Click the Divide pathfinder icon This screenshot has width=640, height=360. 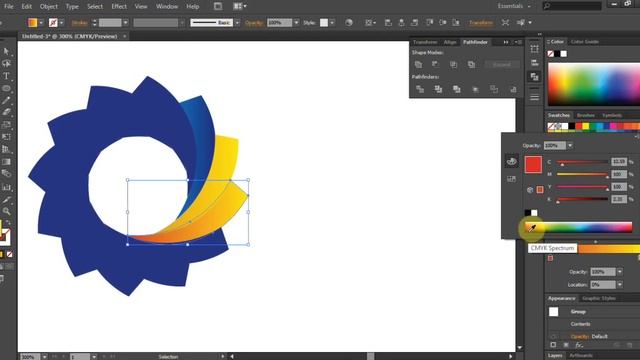pyautogui.click(x=420, y=89)
